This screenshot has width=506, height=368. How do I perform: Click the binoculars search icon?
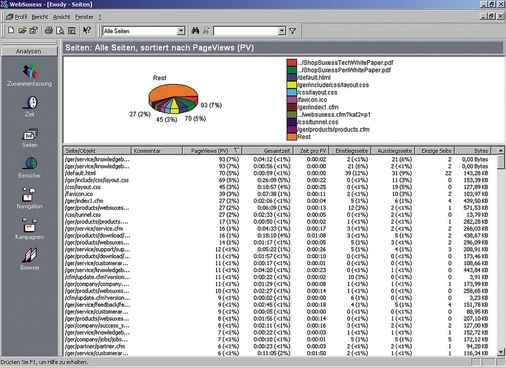[195, 31]
